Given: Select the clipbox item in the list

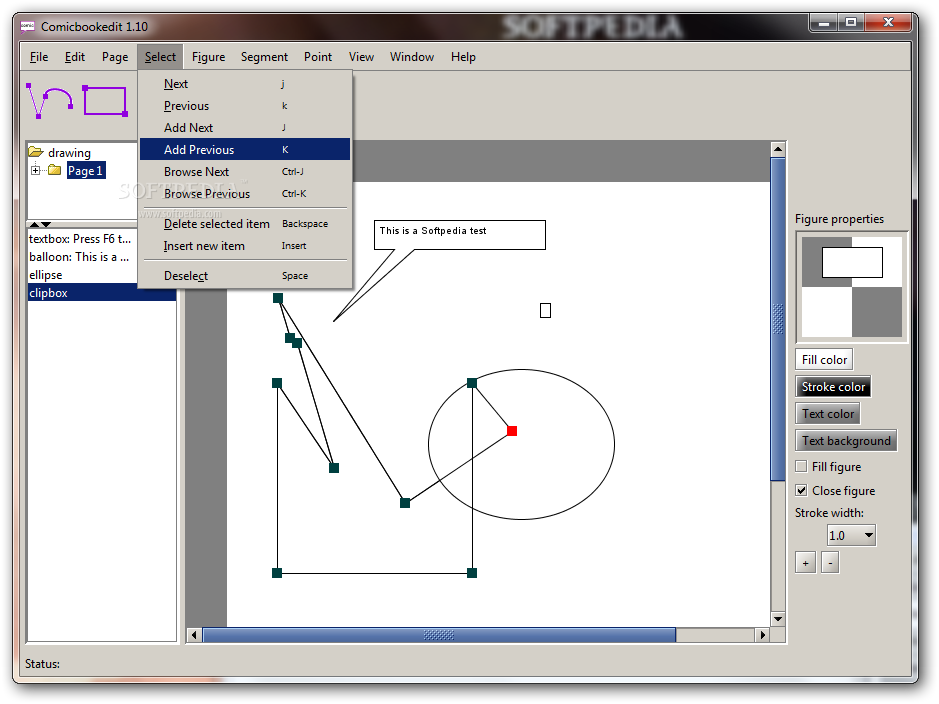Looking at the screenshot, I should pyautogui.click(x=102, y=293).
